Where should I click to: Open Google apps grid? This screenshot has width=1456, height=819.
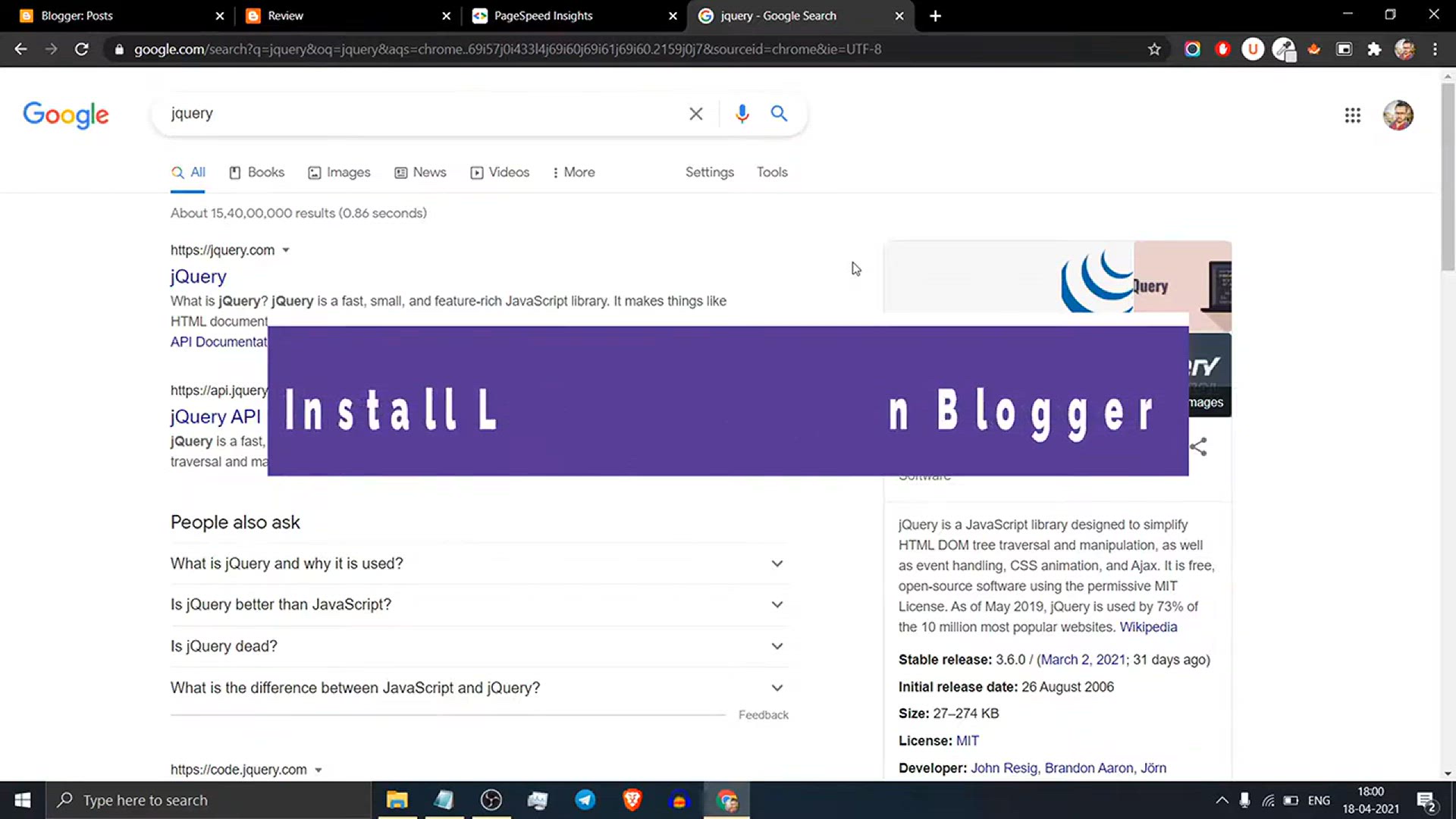click(1352, 115)
